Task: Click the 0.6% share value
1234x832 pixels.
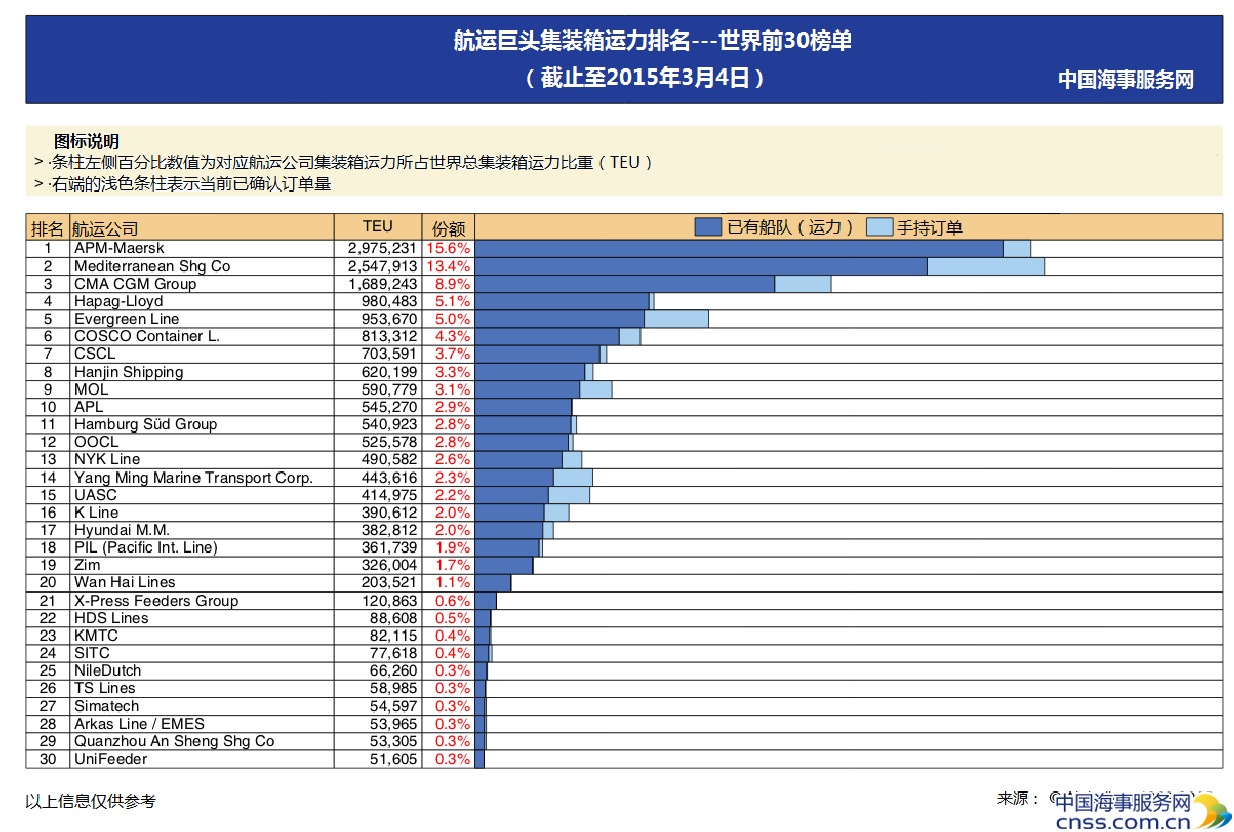Action: tap(452, 601)
